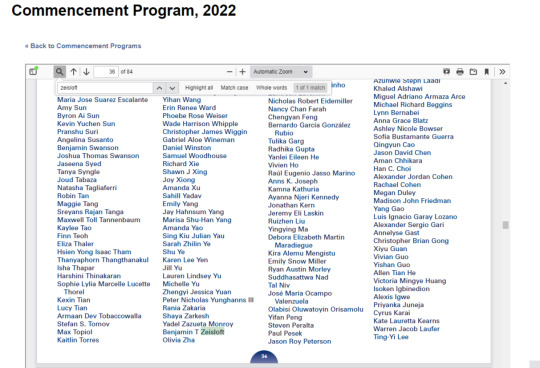Click the name Radhika Gupta

pos(291,149)
